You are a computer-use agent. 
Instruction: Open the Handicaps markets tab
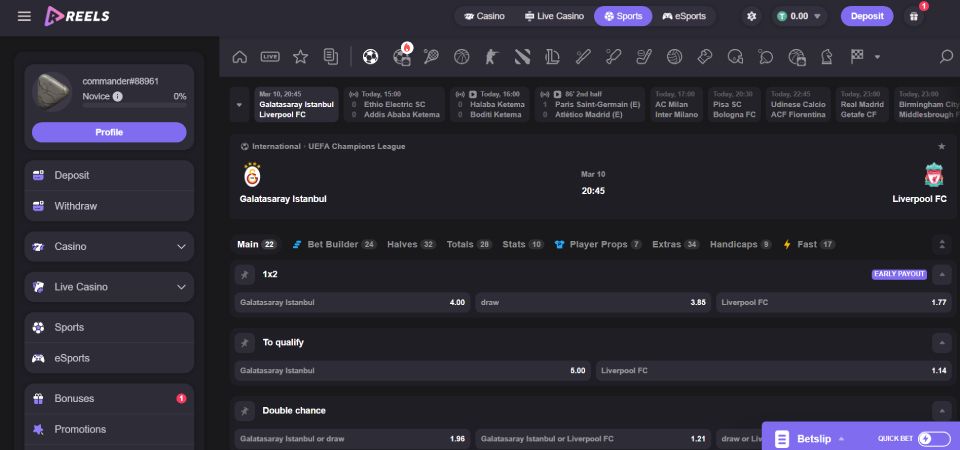(x=741, y=244)
